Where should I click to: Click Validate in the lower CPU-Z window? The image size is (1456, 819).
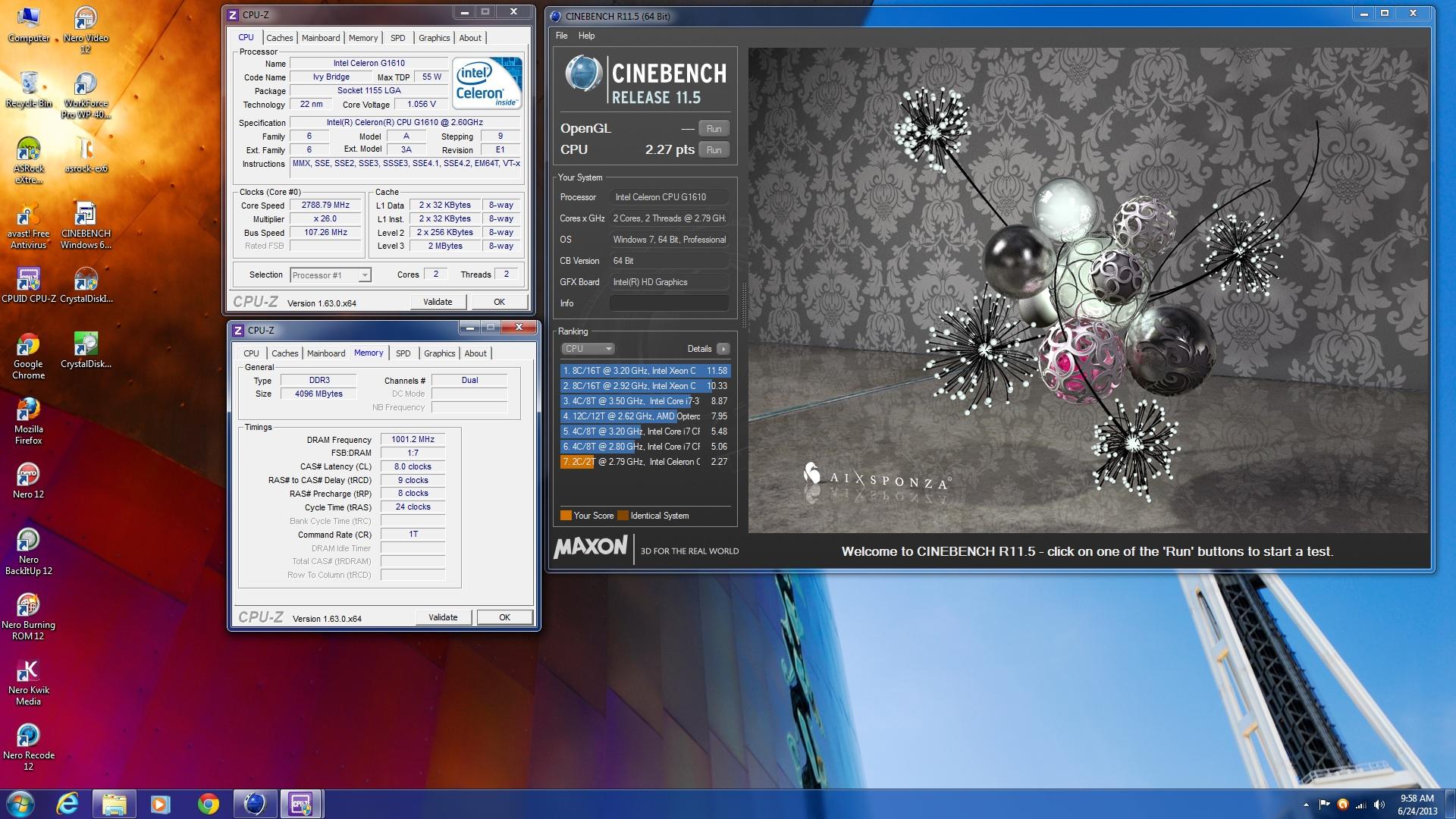coord(443,617)
